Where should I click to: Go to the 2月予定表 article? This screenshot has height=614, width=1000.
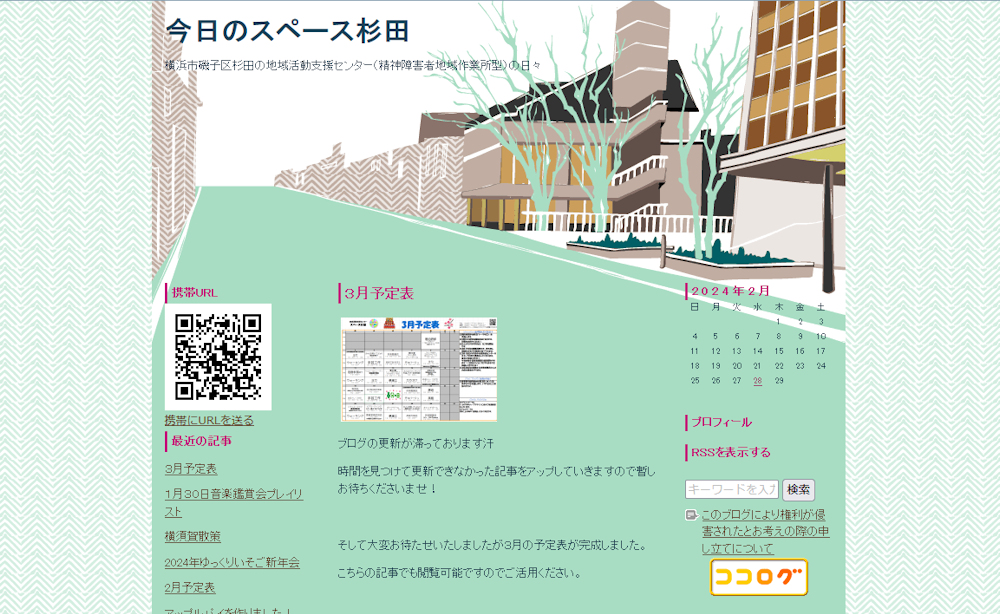[190, 587]
